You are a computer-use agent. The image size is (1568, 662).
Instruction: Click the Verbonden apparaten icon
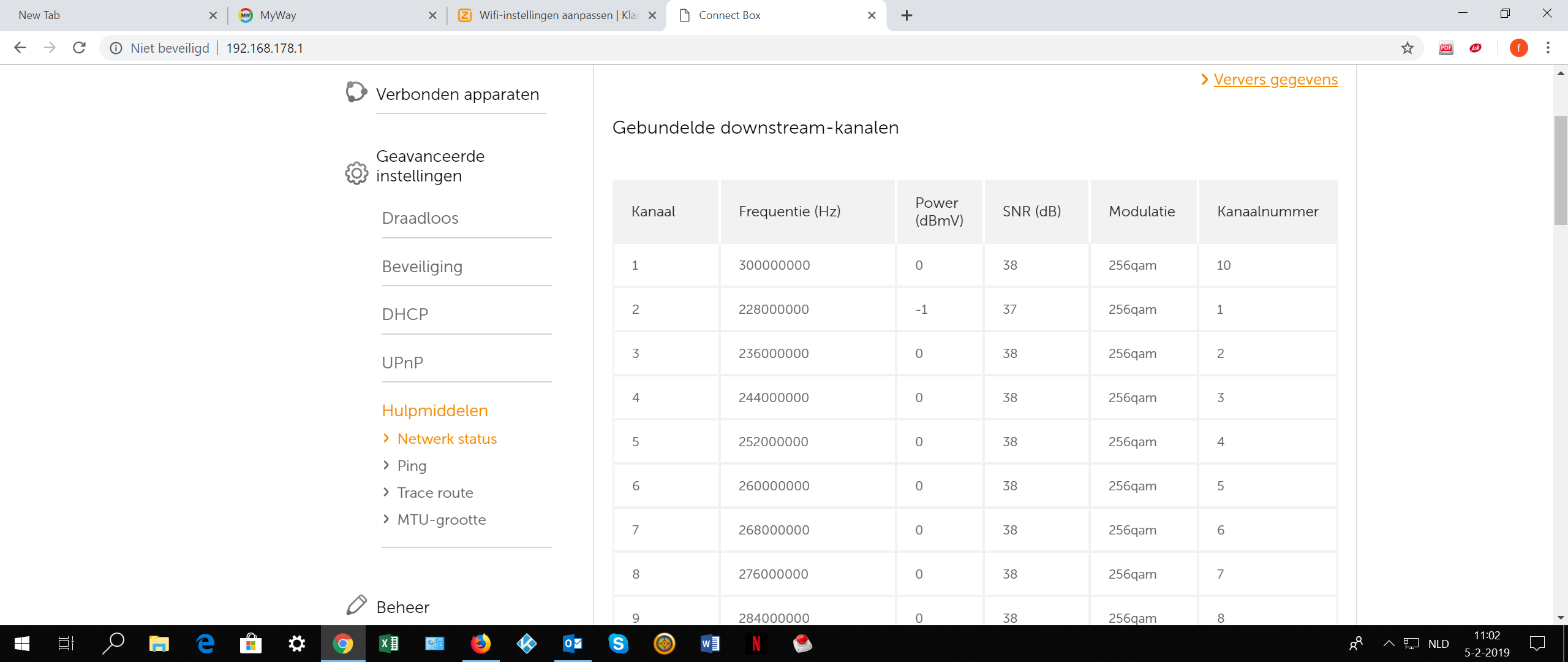tap(356, 92)
